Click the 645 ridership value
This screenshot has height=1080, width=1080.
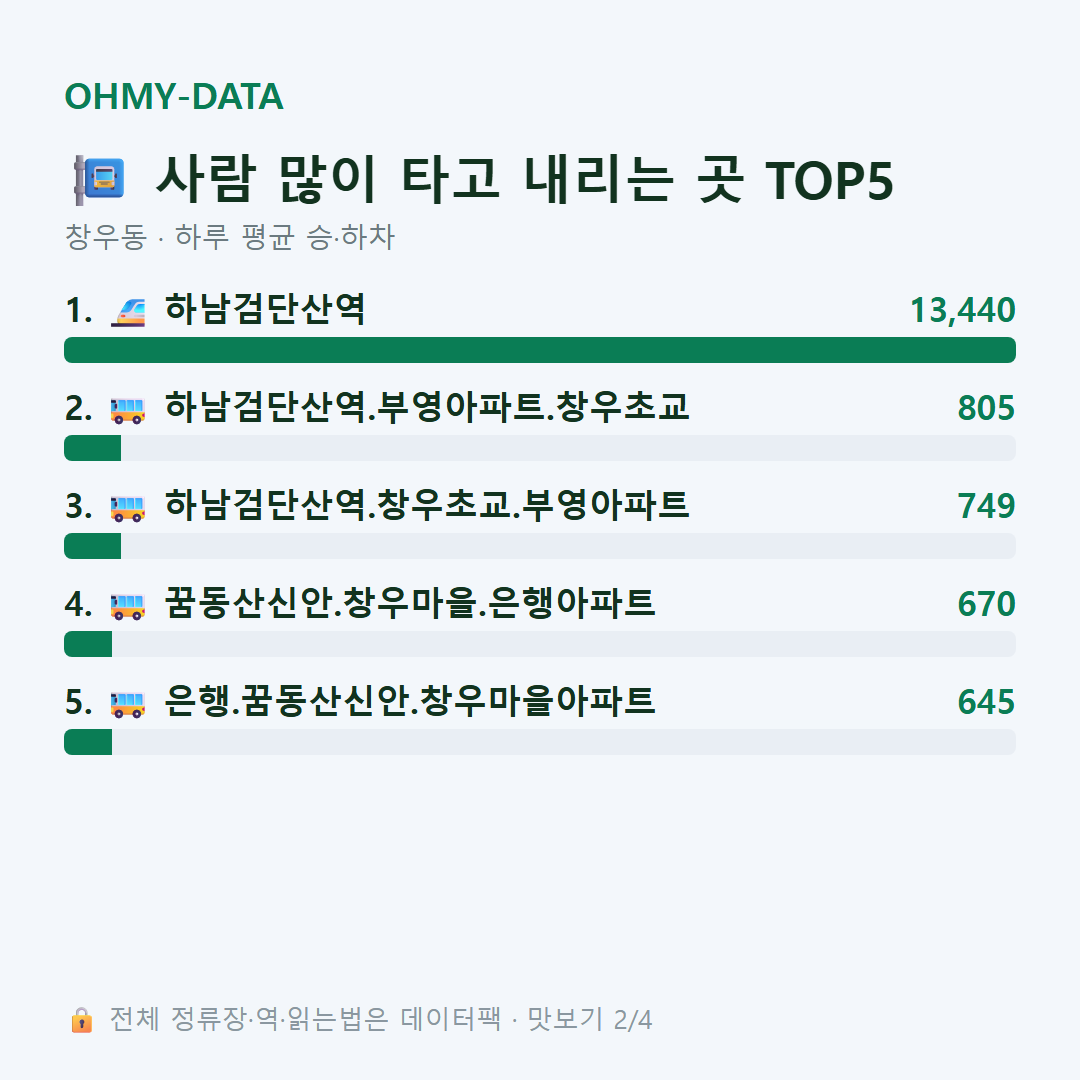click(x=986, y=702)
